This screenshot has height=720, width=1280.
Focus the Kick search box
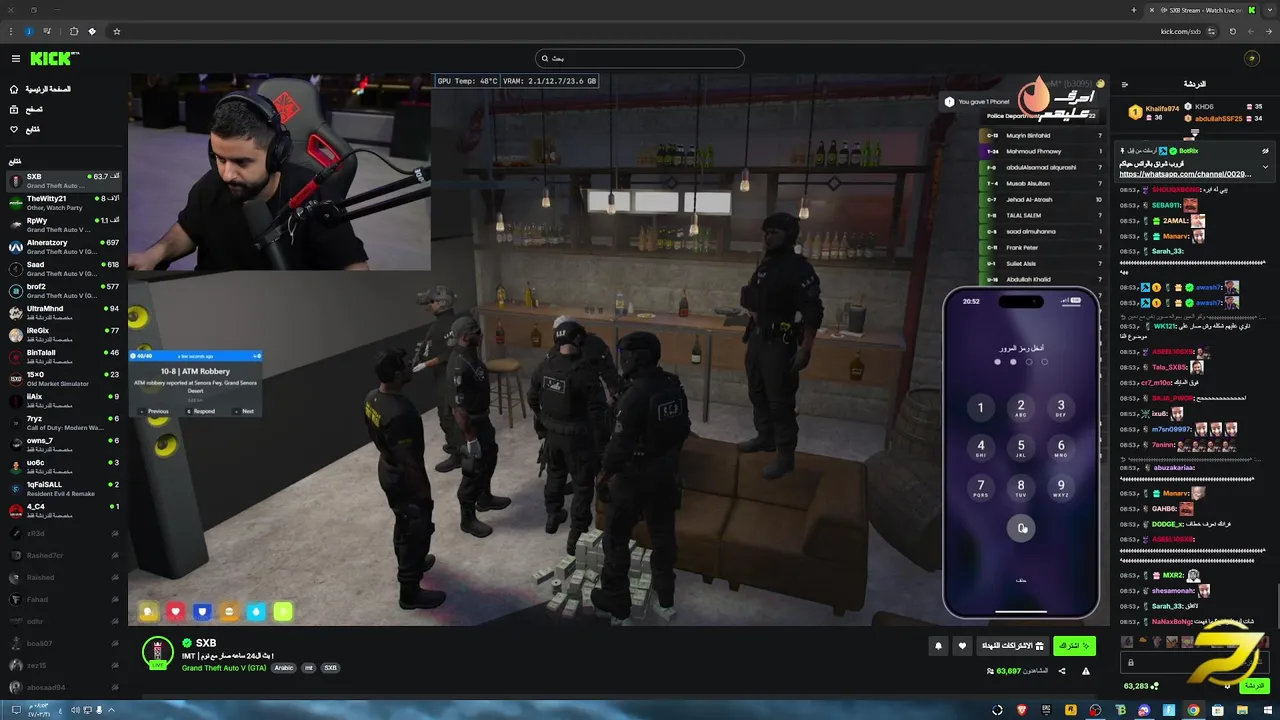point(640,58)
